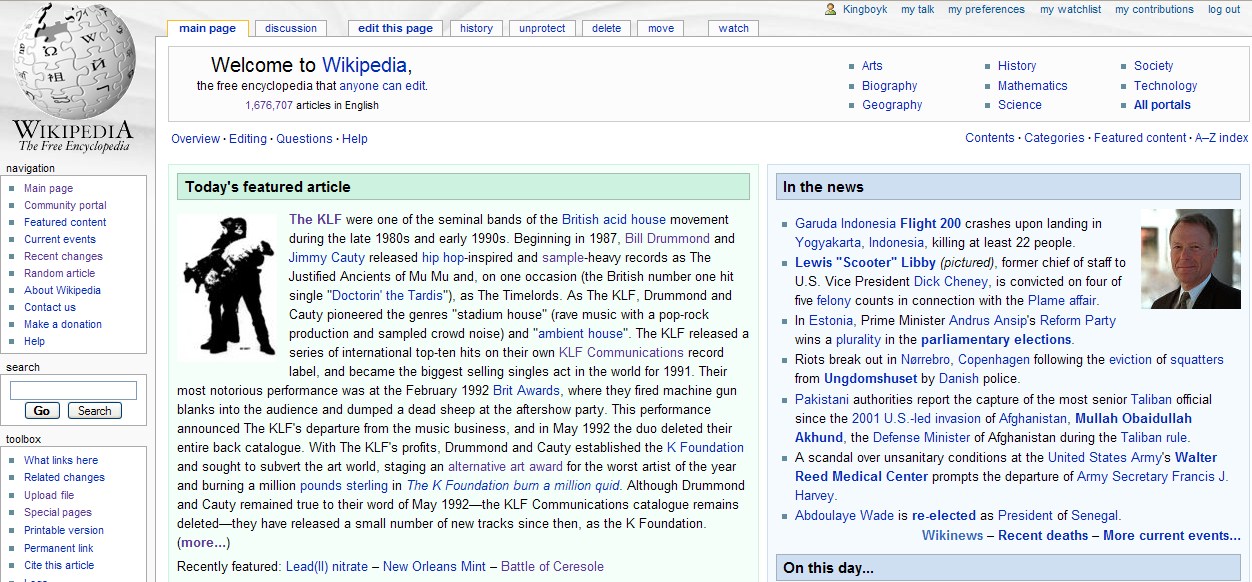Viewport: 1252px width, 582px height.
Task: Click Random article in sidebar
Action: click(x=59, y=273)
